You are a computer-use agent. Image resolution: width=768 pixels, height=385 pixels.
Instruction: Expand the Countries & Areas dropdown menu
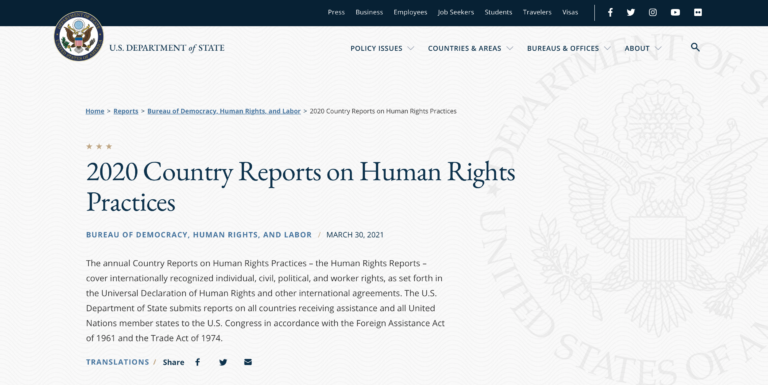[x=470, y=48]
